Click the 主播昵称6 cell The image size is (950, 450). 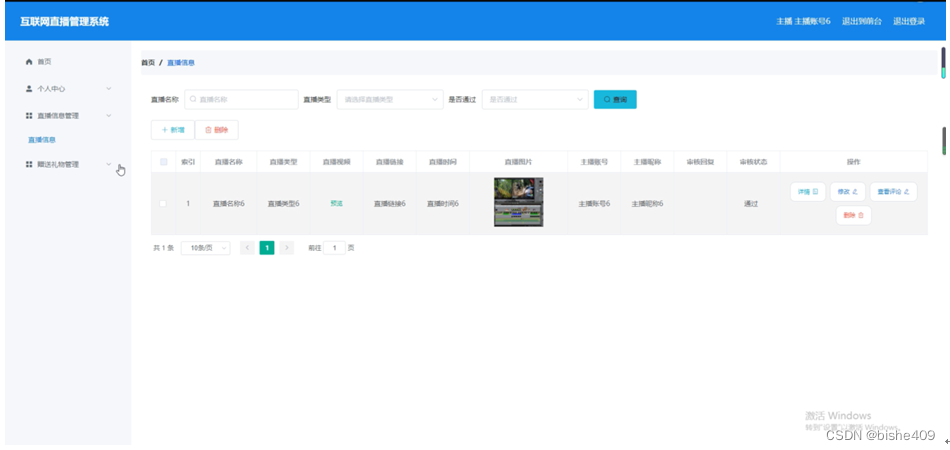coord(647,203)
